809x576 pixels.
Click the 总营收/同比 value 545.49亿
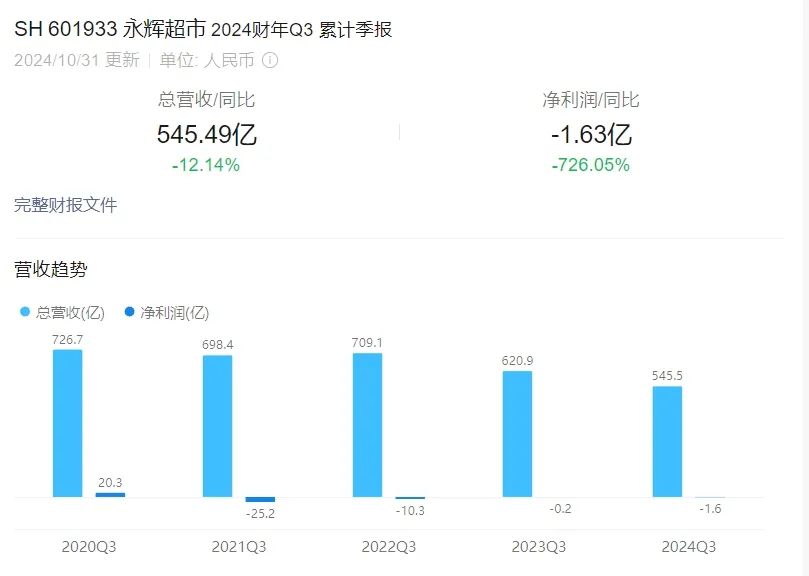(x=207, y=135)
